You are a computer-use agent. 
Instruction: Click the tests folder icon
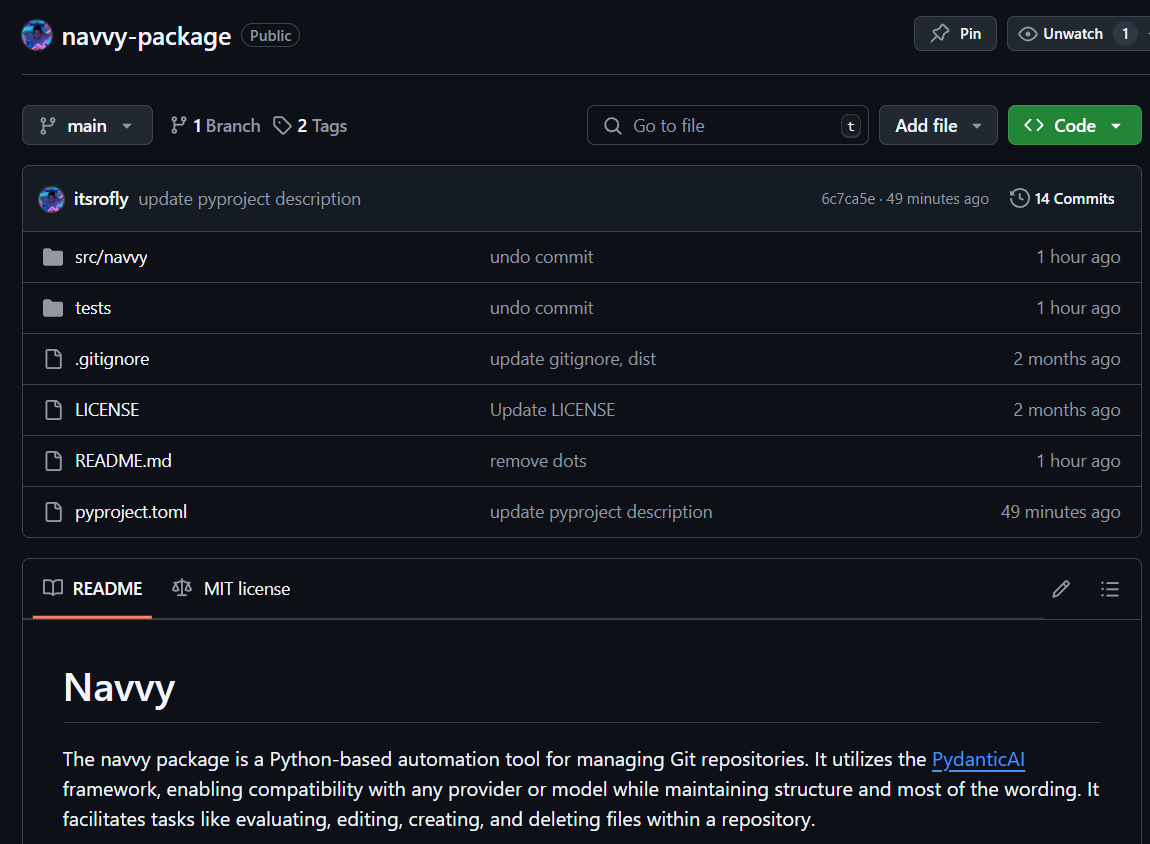pos(53,309)
